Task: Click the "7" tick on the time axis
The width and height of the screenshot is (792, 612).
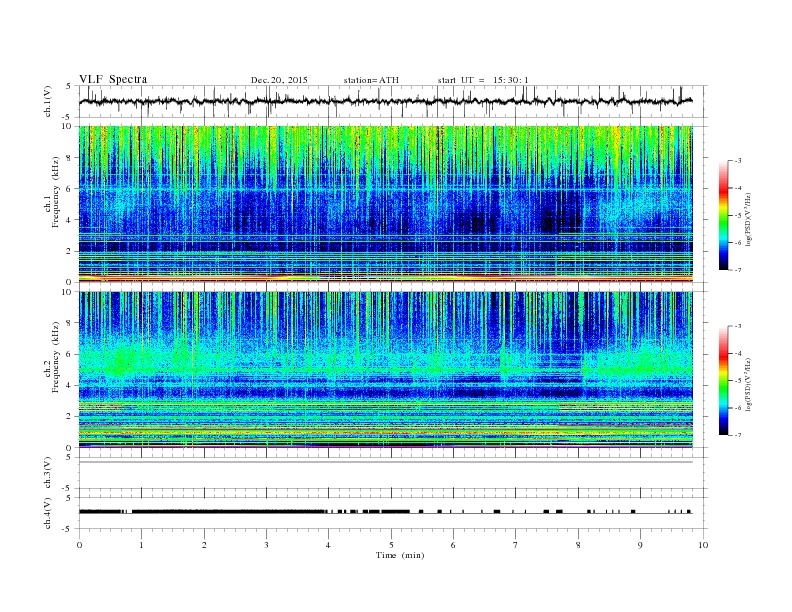Action: [516, 545]
